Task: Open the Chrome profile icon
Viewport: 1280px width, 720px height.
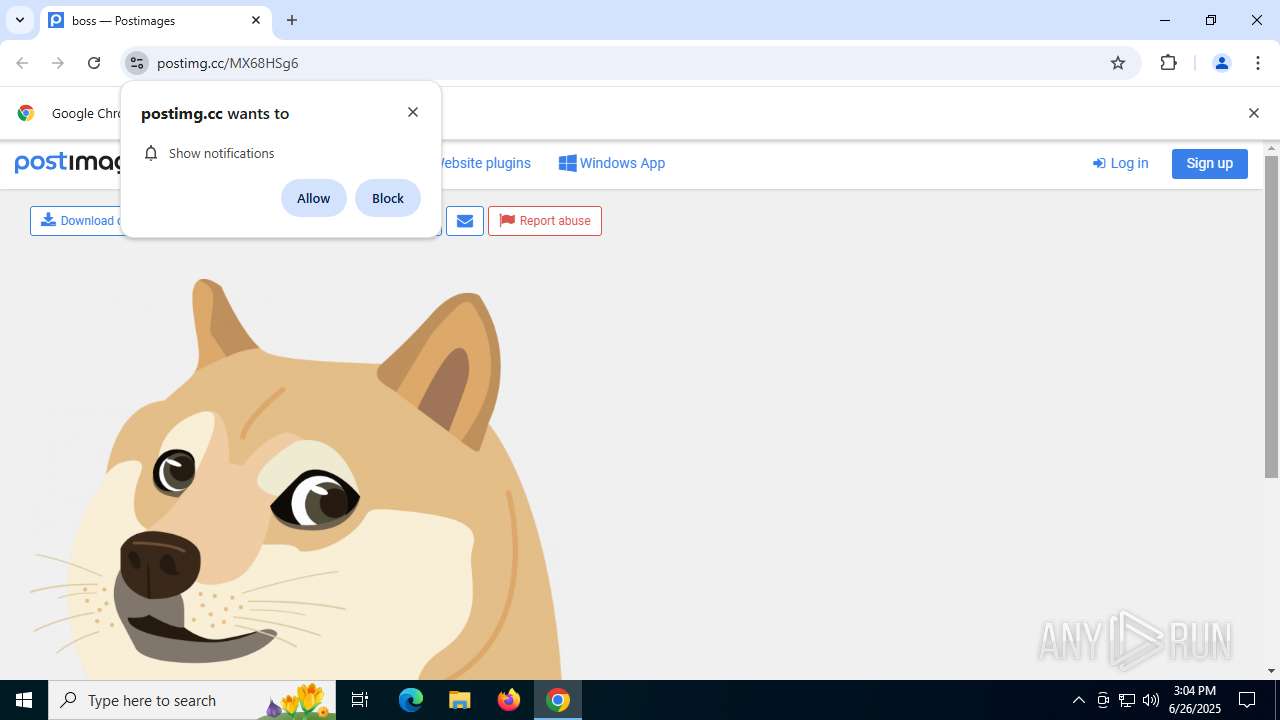Action: 1221,63
